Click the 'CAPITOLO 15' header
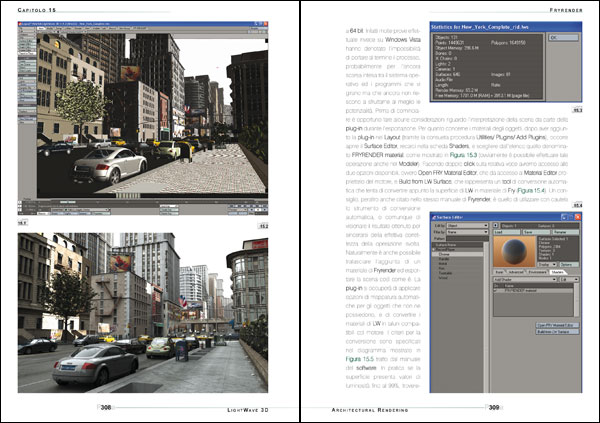 click(37, 10)
